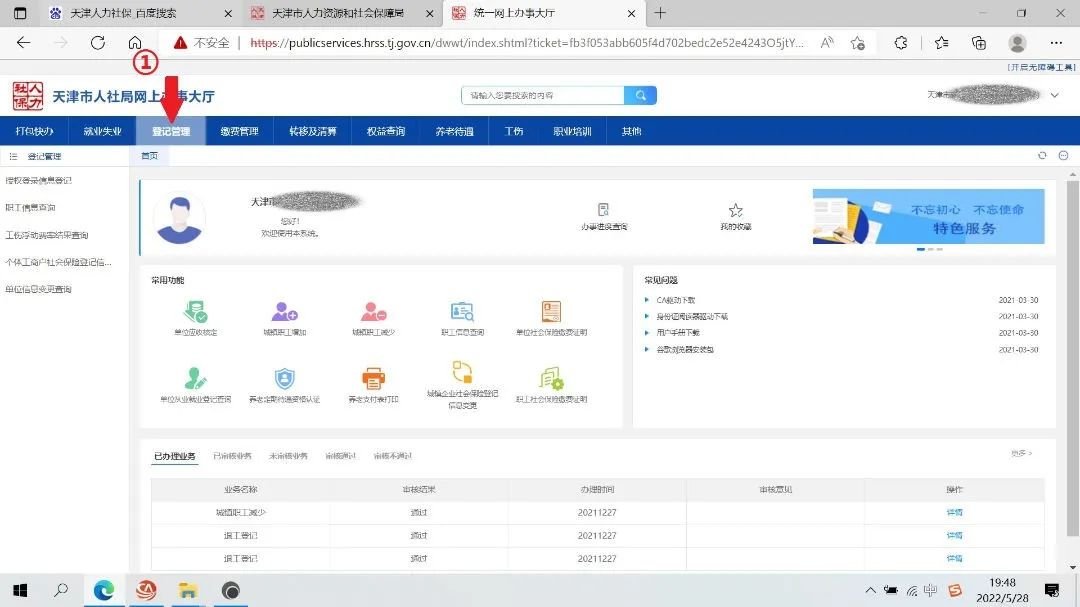Open 养老支付表打印 printer icon

374,379
